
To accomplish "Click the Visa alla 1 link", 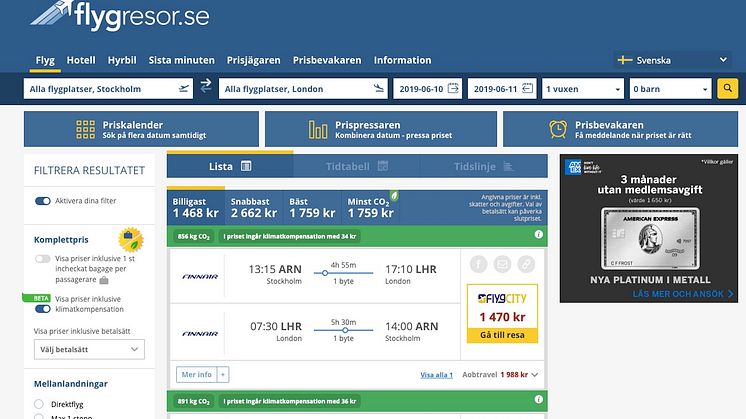I will click(436, 375).
